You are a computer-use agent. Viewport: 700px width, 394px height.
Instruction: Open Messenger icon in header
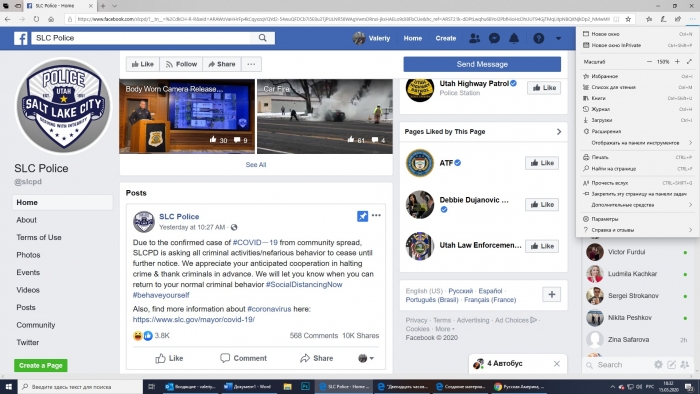click(494, 38)
